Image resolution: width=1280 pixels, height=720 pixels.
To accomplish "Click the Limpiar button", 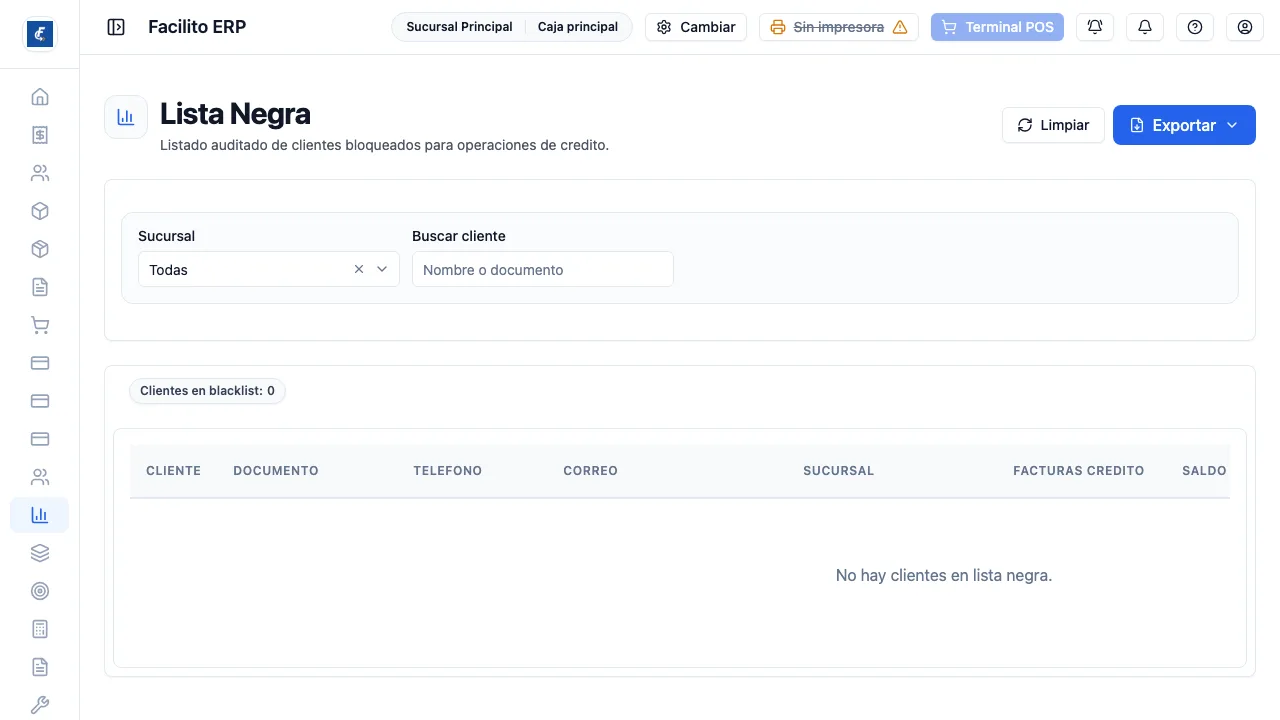I will (x=1053, y=125).
